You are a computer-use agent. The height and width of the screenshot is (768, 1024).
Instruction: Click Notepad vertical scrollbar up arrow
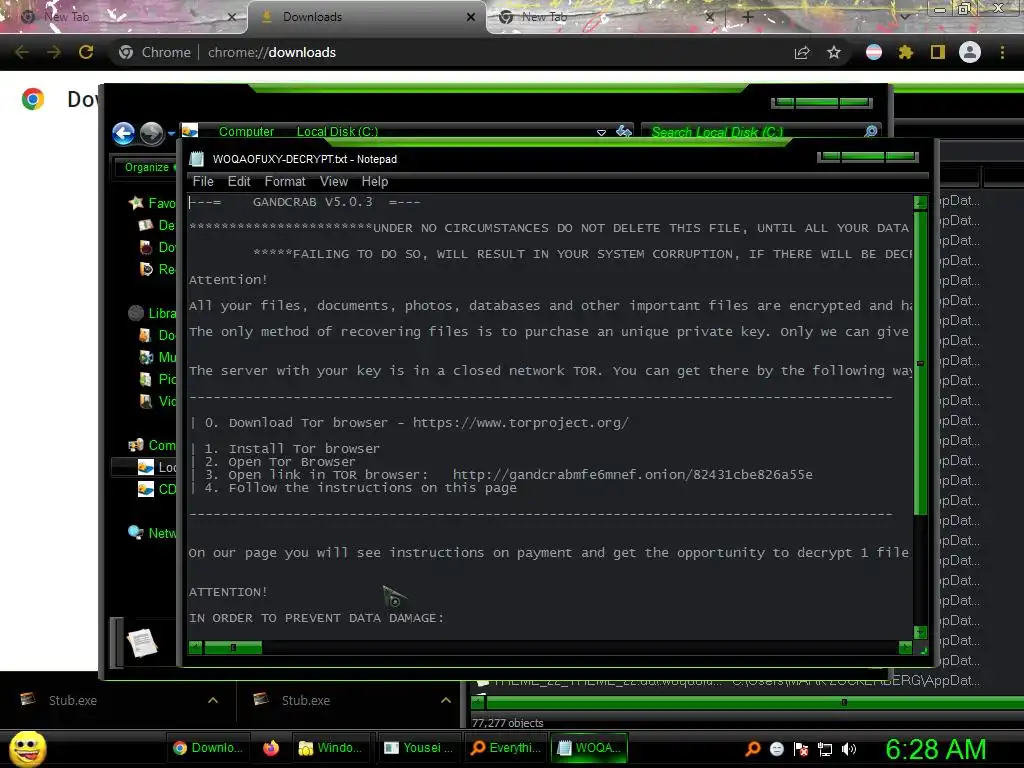click(x=920, y=202)
